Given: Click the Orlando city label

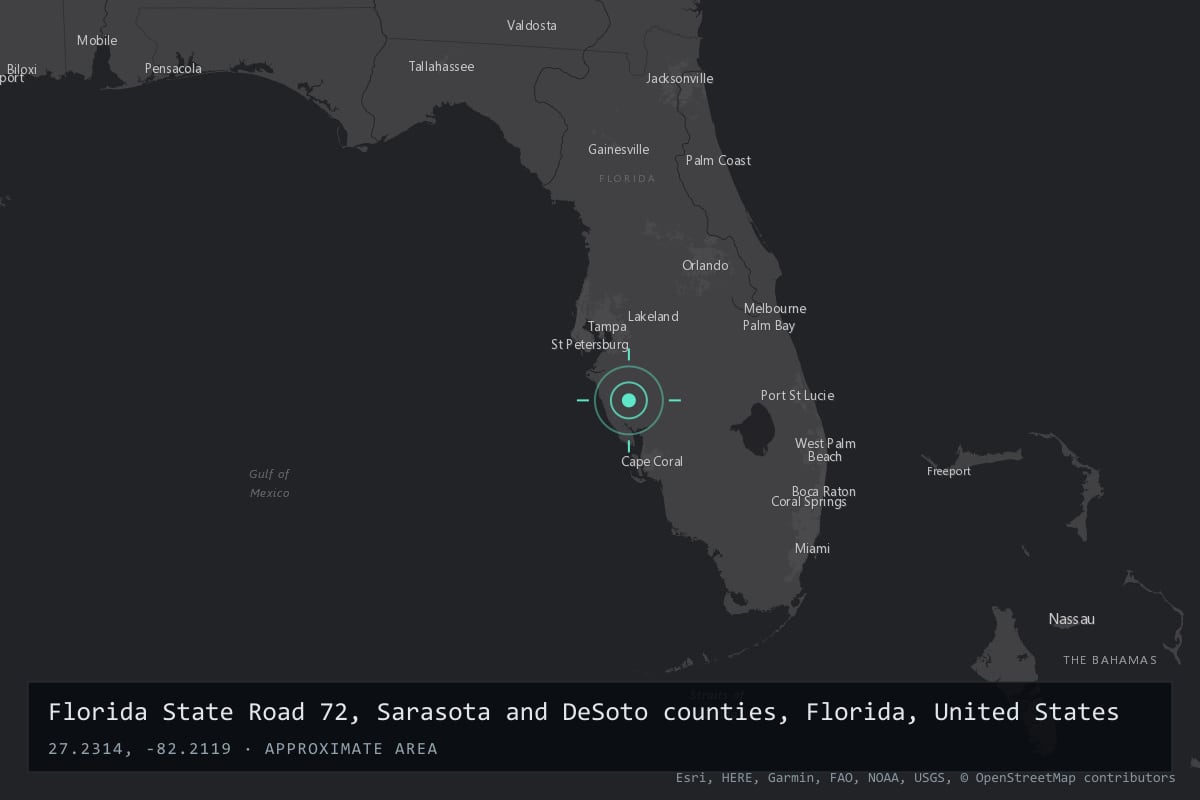Looking at the screenshot, I should pos(705,265).
